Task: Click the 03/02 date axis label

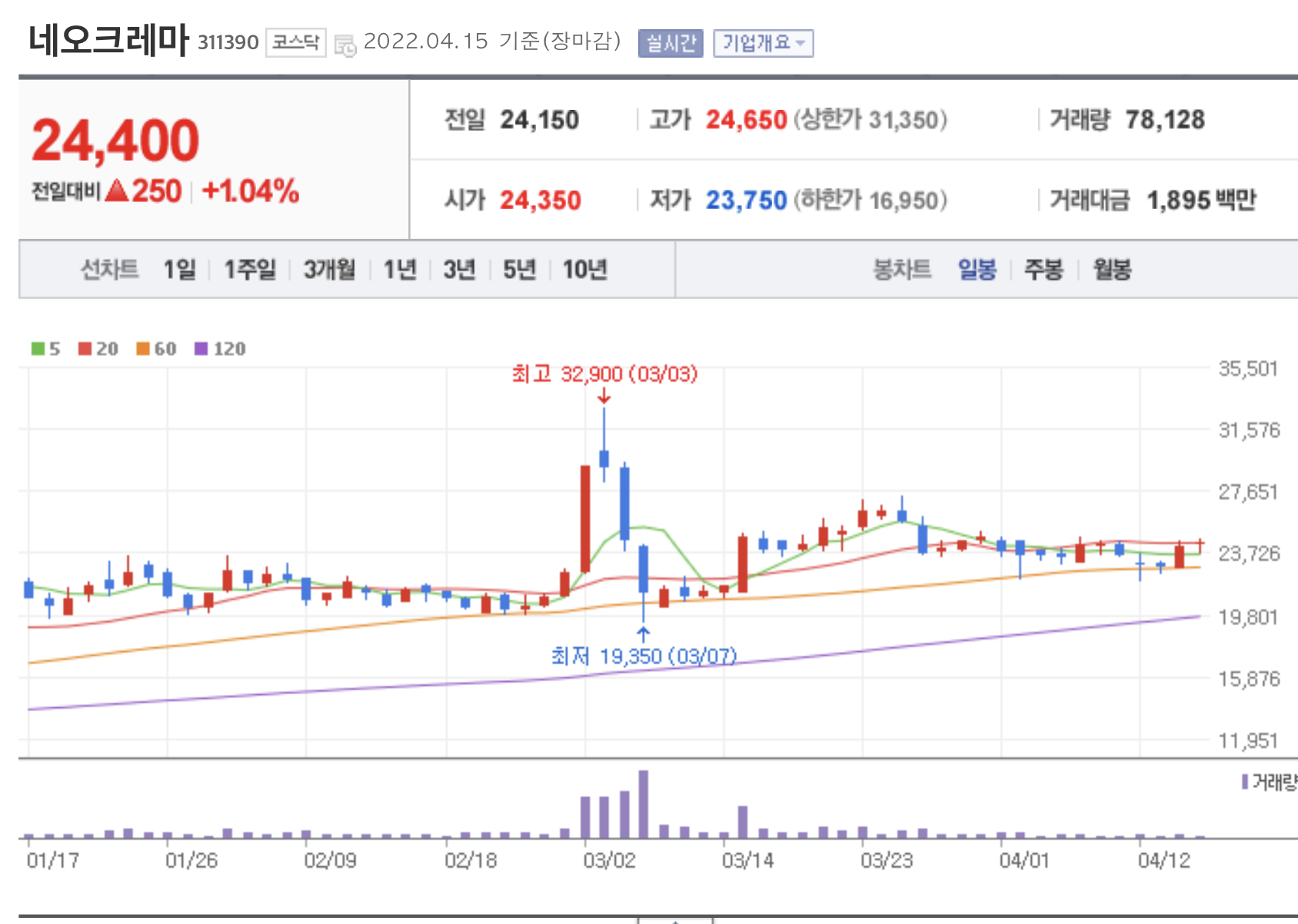Action: (x=609, y=860)
